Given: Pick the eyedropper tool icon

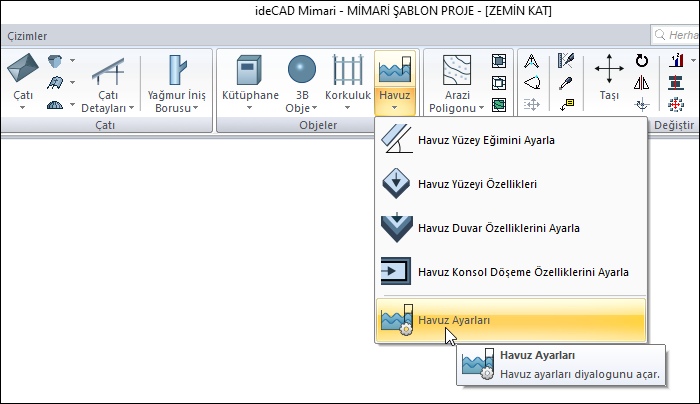Looking at the screenshot, I should tap(566, 83).
